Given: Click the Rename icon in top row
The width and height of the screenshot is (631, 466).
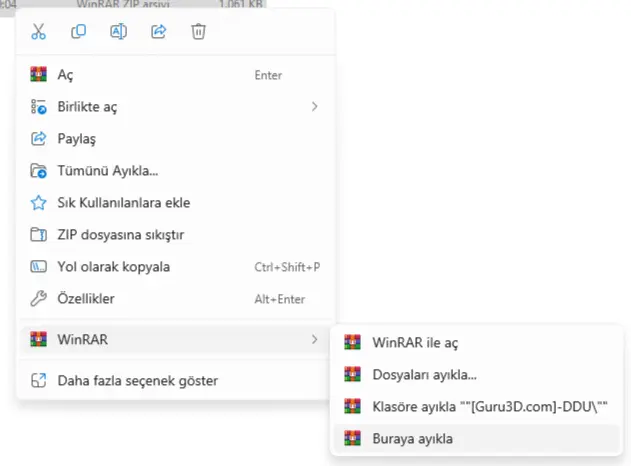Looking at the screenshot, I should point(118,31).
